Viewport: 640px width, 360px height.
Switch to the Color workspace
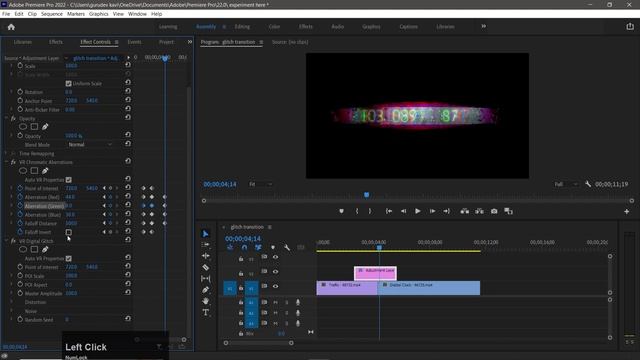(274, 27)
